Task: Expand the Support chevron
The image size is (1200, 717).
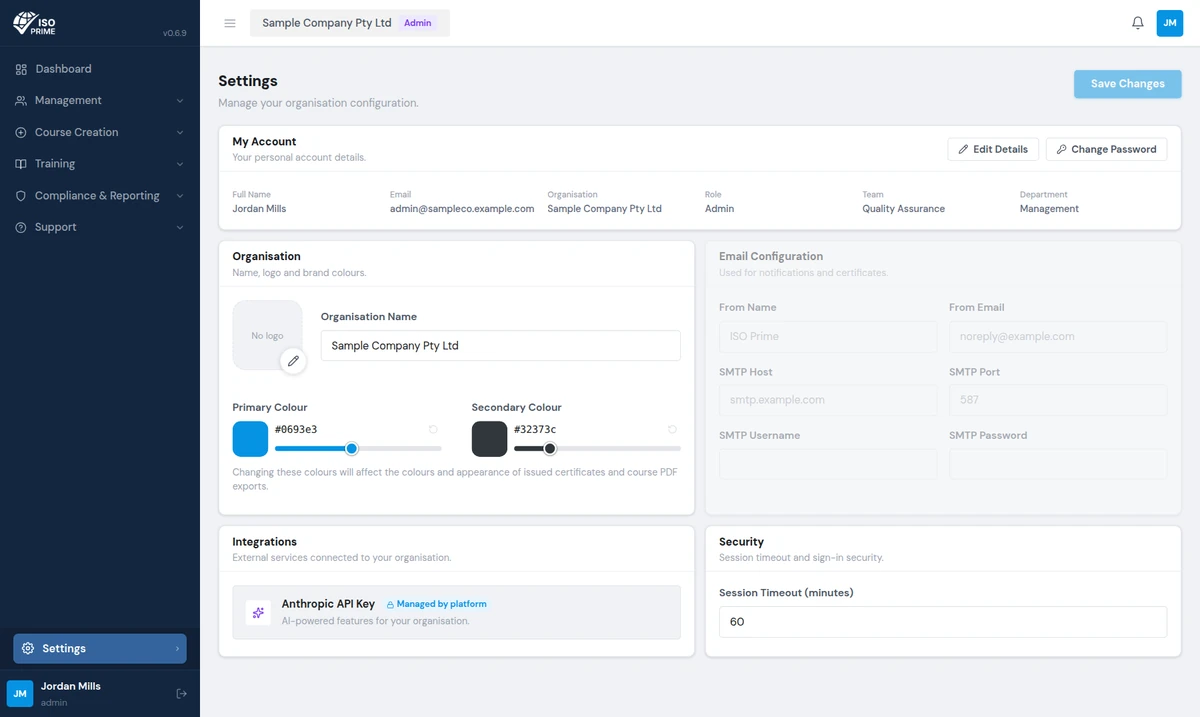Action: (180, 227)
